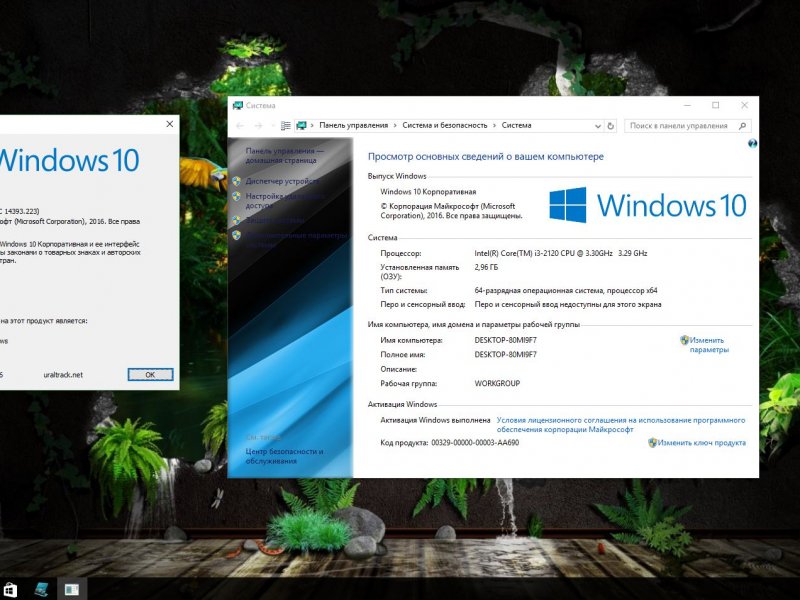Open the blue winver app on the taskbar

pyautogui.click(x=41, y=590)
